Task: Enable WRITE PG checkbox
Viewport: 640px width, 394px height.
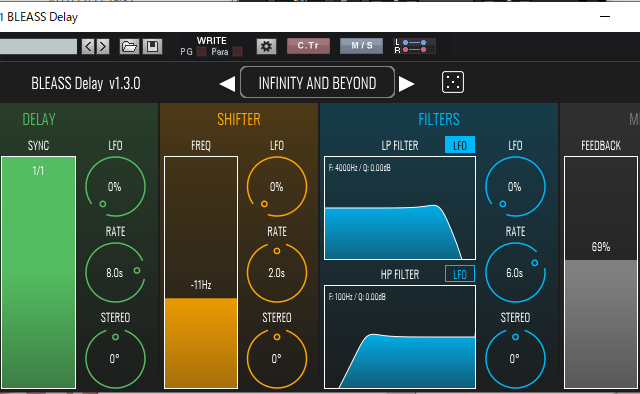Action: (x=201, y=52)
